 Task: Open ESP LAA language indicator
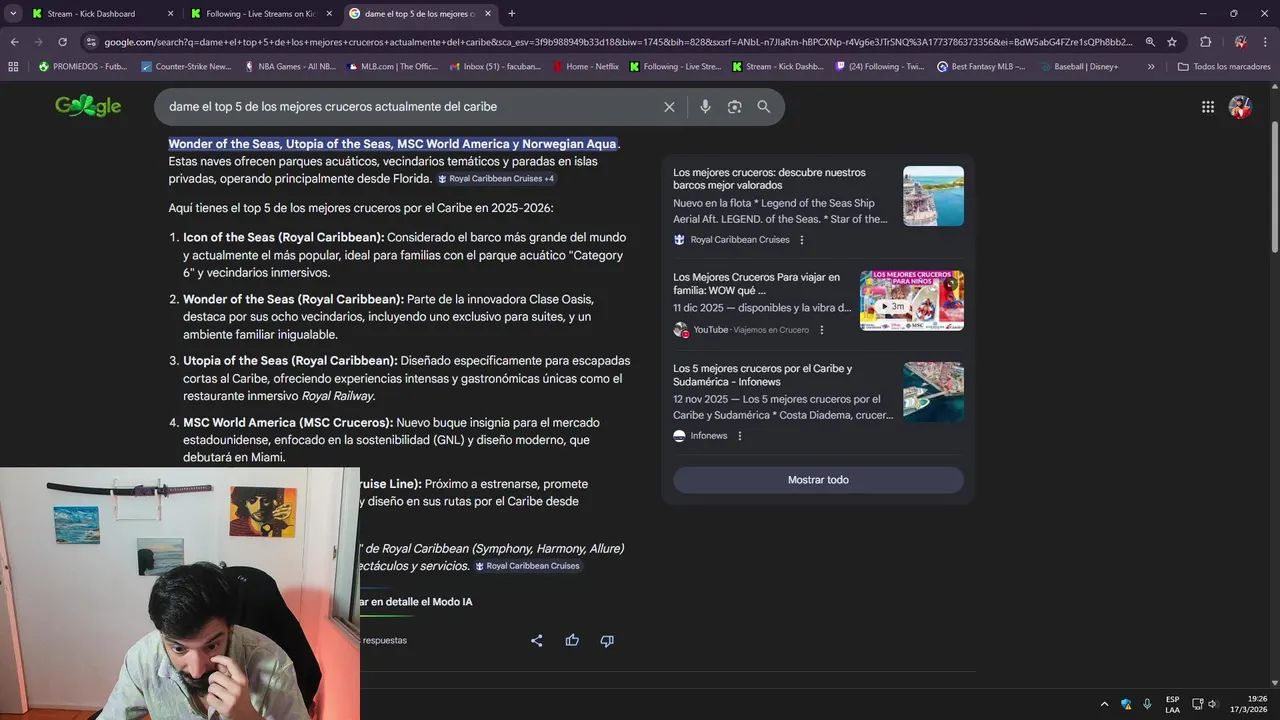click(x=1172, y=704)
